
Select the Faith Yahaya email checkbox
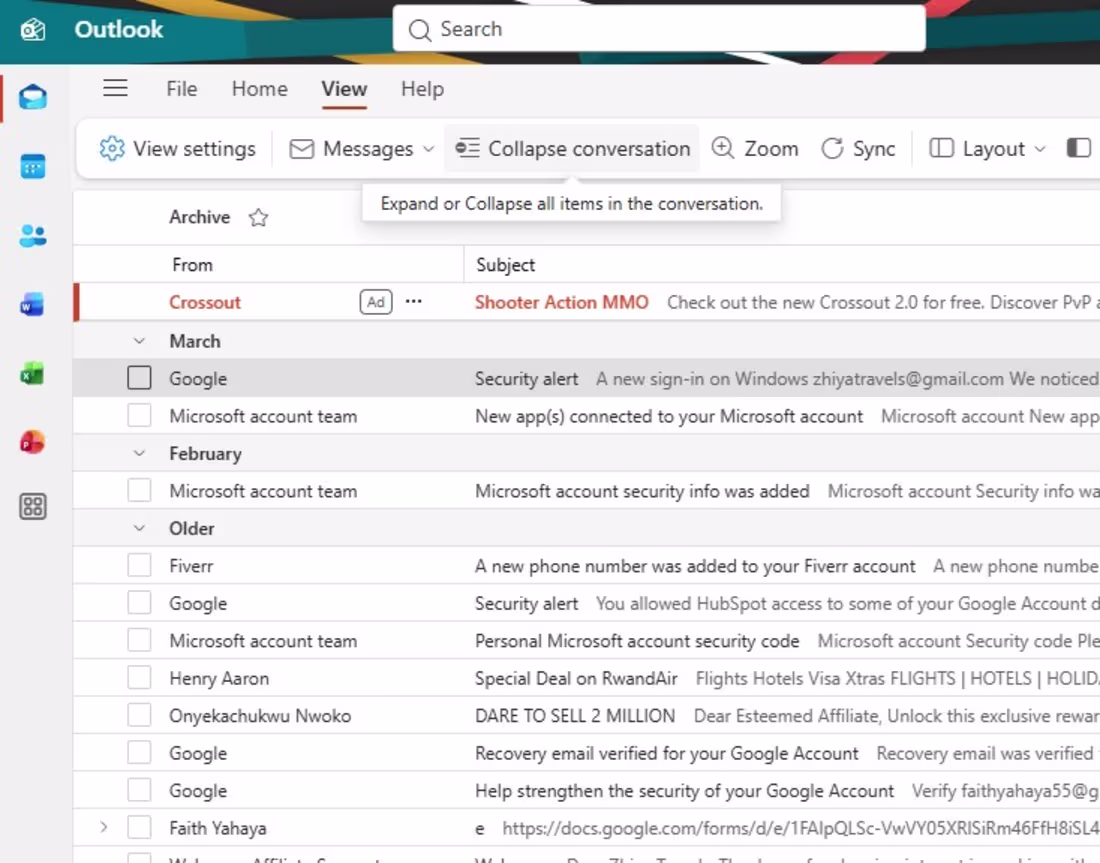pos(139,828)
